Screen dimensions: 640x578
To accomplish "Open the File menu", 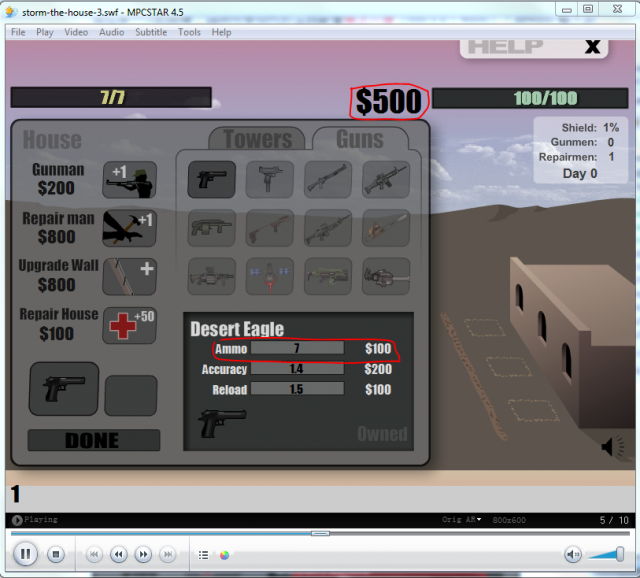I will [x=18, y=32].
